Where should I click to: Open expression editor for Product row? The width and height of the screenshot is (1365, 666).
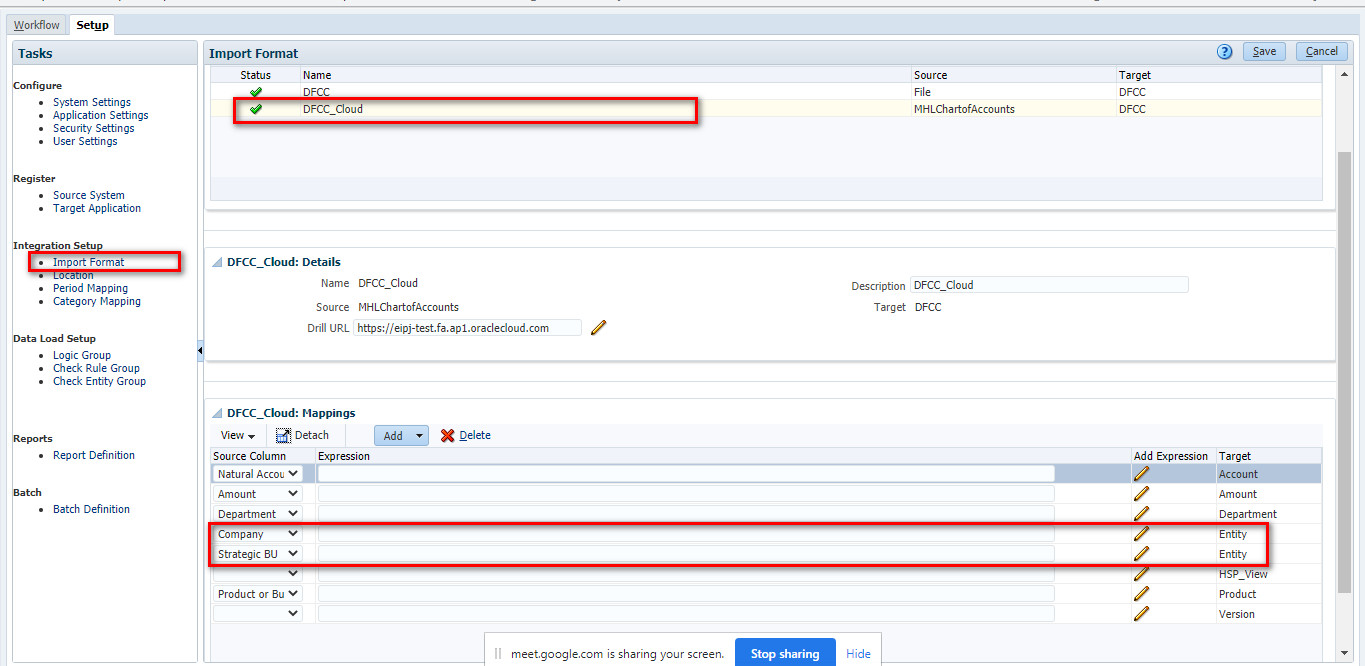click(x=1141, y=594)
